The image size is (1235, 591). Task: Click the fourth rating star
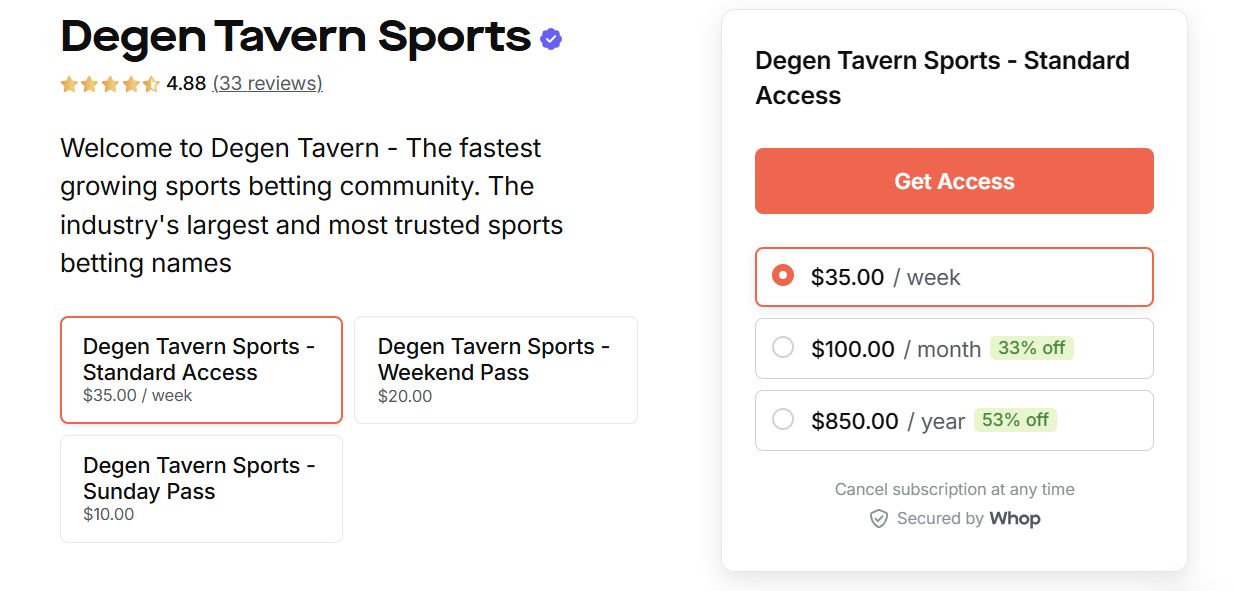tap(131, 84)
